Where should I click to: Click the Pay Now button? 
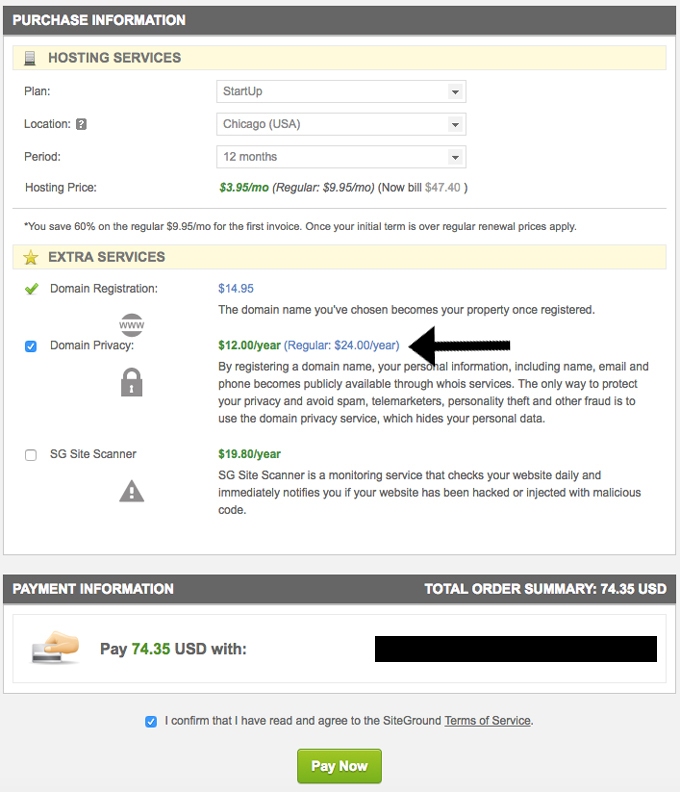[x=339, y=766]
